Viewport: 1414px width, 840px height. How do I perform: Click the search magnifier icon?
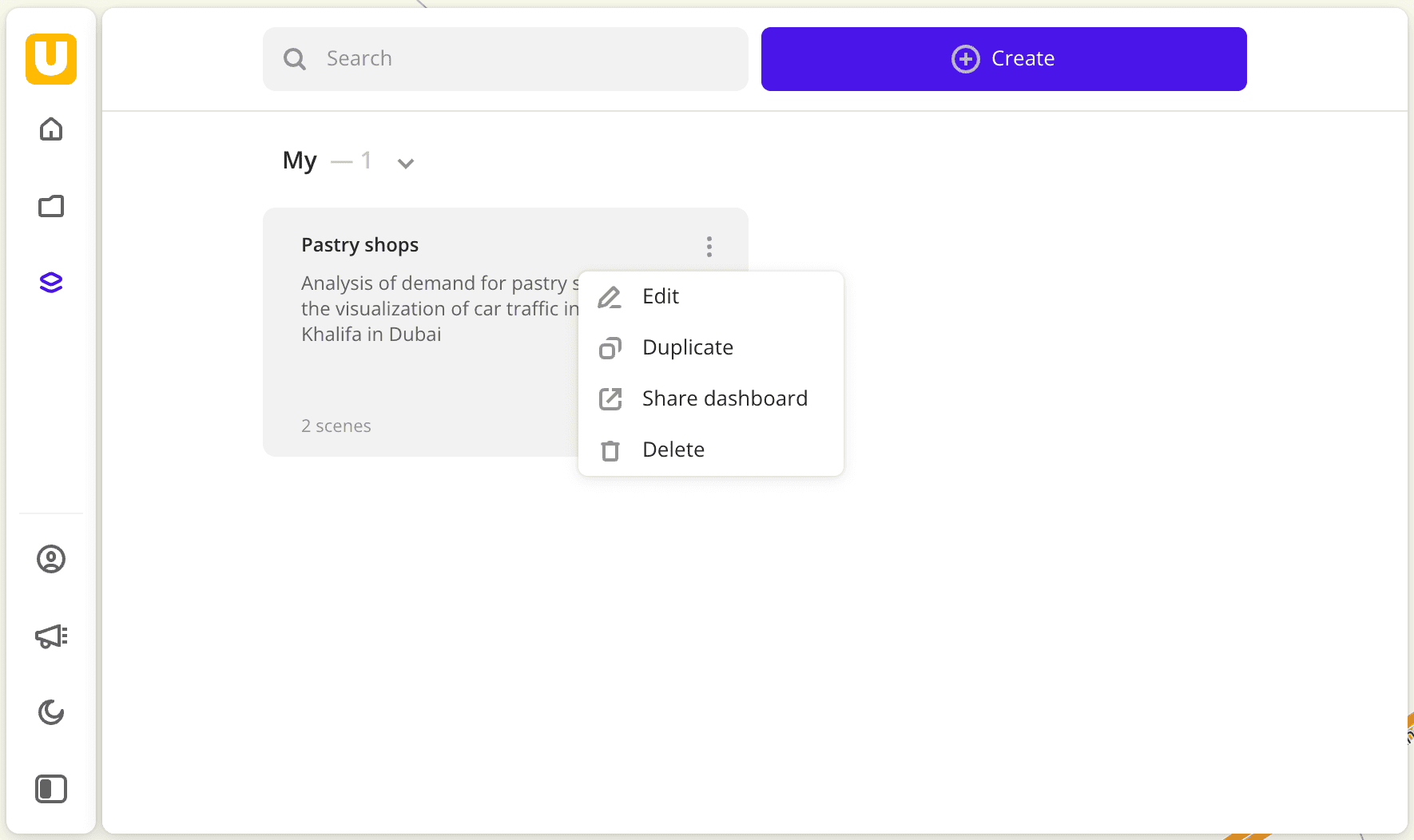coord(295,59)
